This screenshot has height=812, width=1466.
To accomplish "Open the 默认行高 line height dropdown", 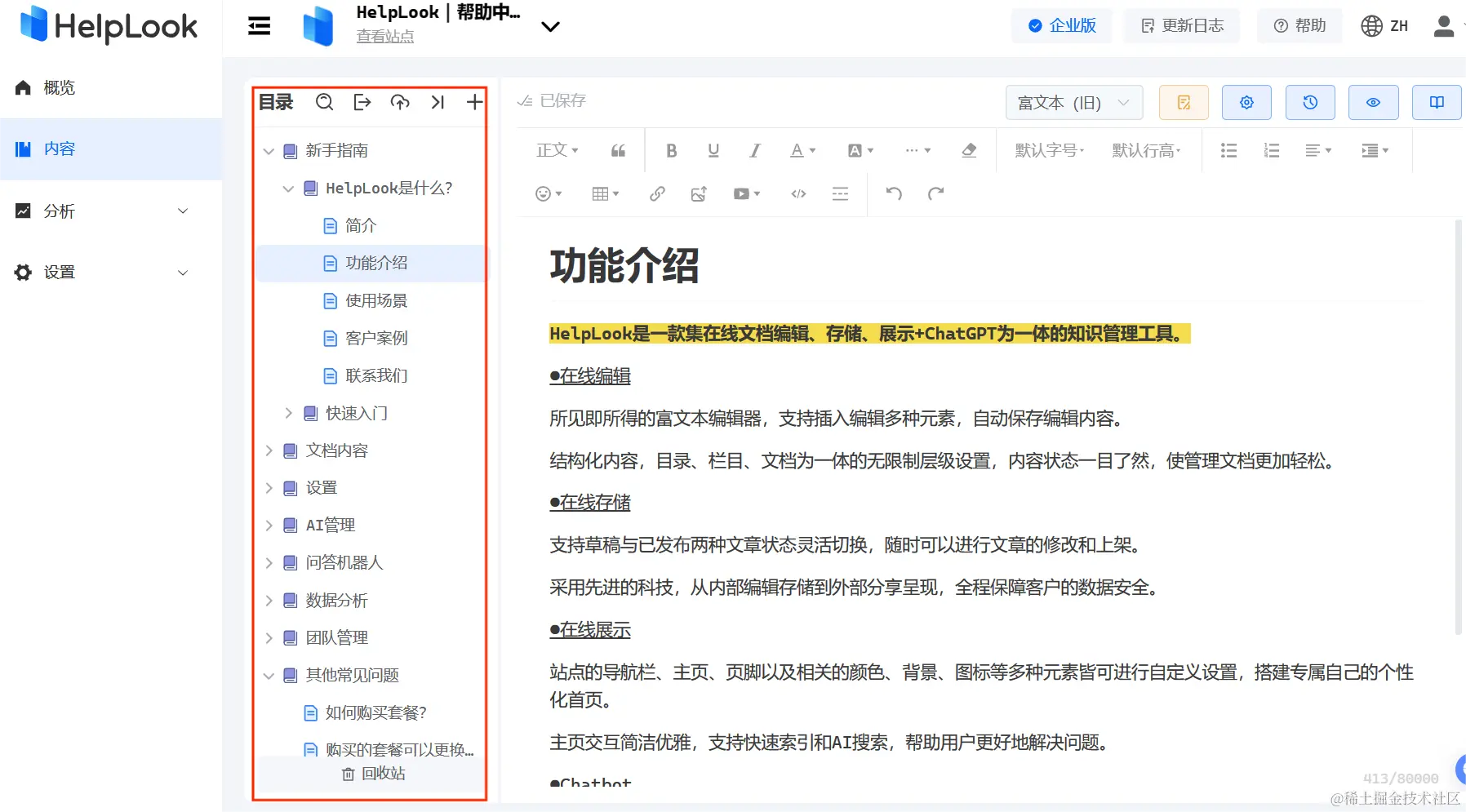I will click(x=1147, y=150).
